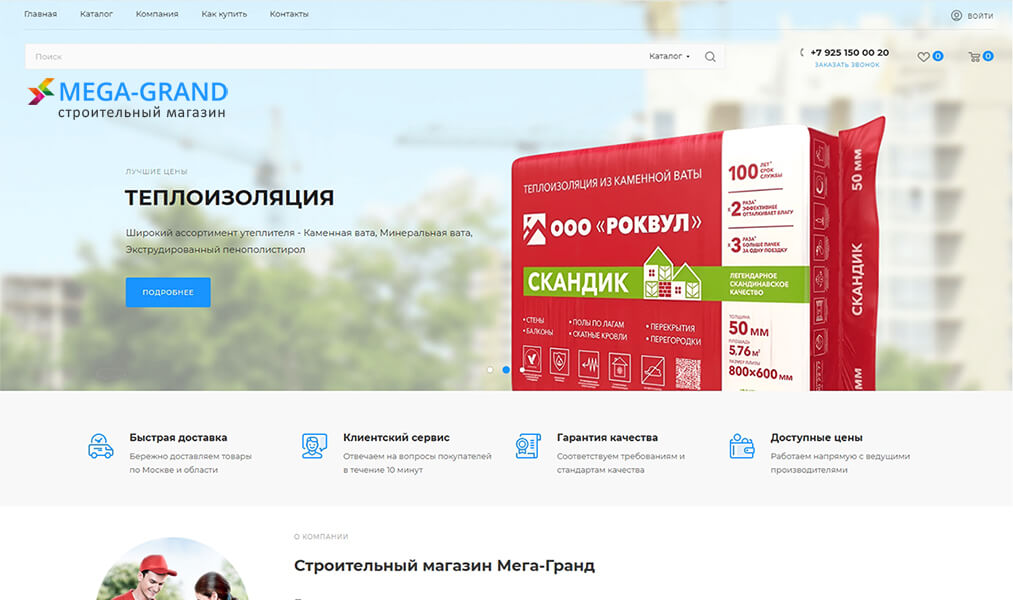This screenshot has width=1013, height=600.
Task: Click the MEGA-GRAND logo
Action: click(x=127, y=99)
